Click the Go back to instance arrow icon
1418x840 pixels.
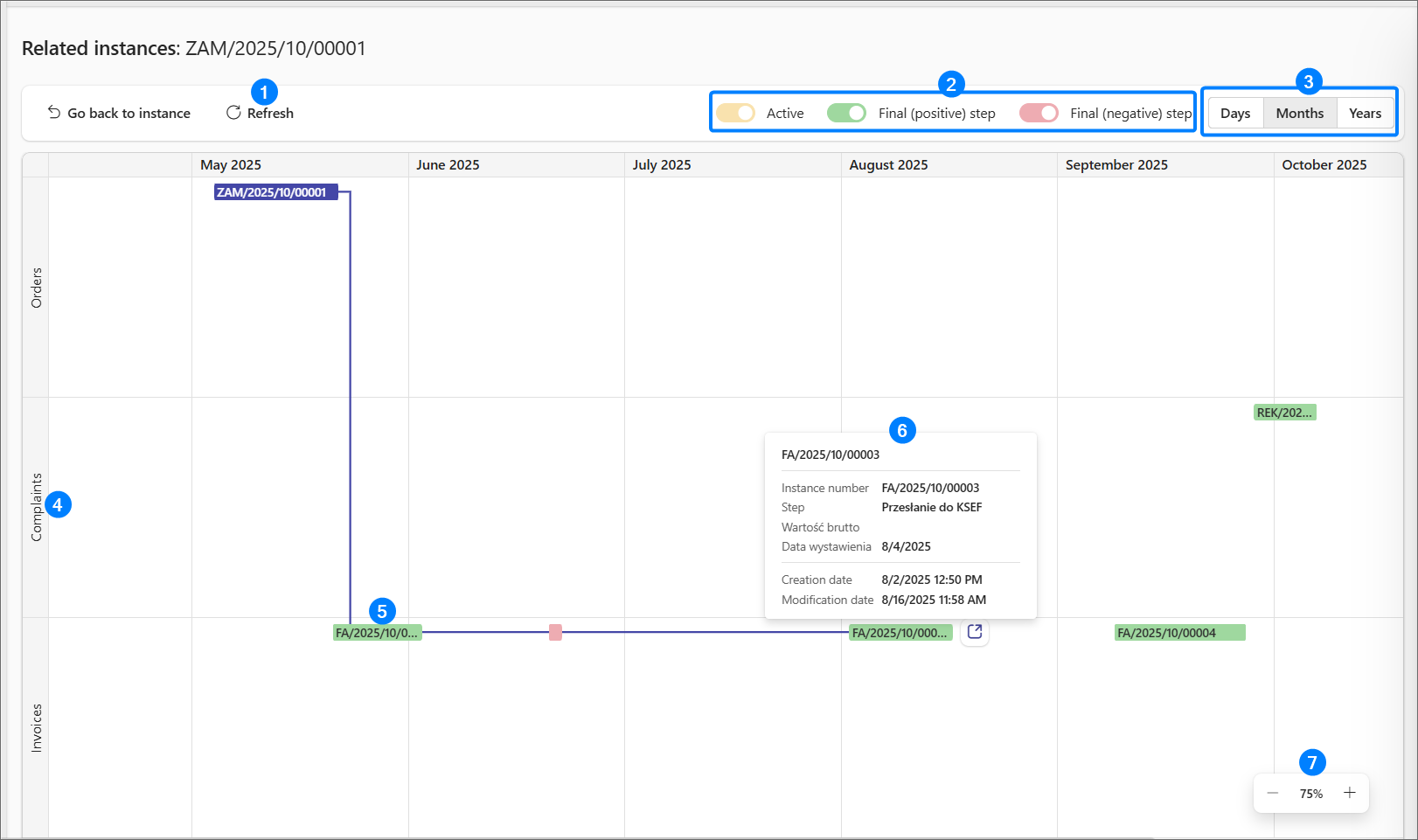click(x=54, y=113)
